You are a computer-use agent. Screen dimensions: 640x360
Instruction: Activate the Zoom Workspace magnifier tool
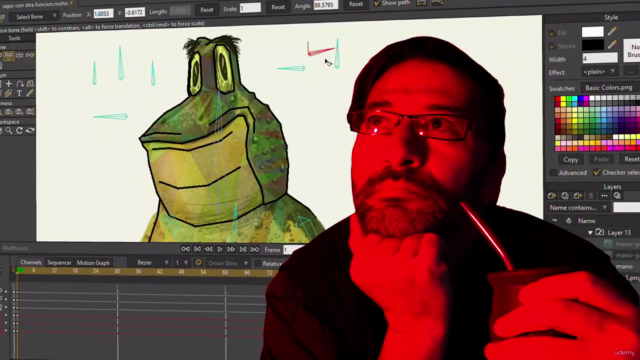(x=9, y=131)
